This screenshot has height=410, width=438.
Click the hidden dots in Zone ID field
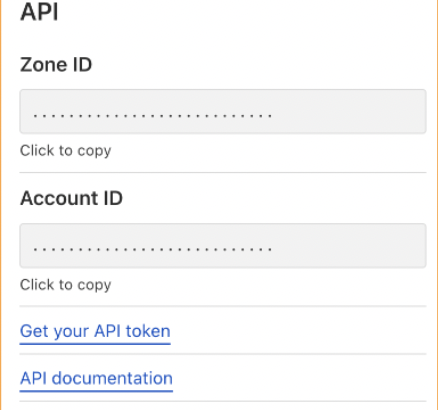[153, 116]
